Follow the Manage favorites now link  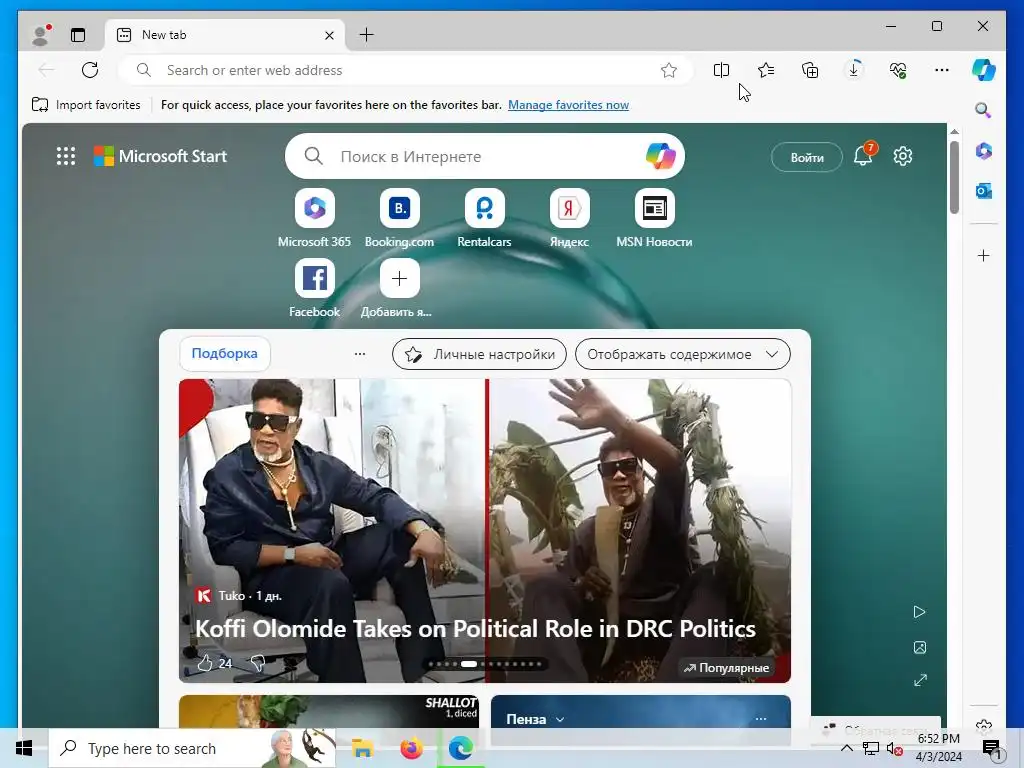568,104
